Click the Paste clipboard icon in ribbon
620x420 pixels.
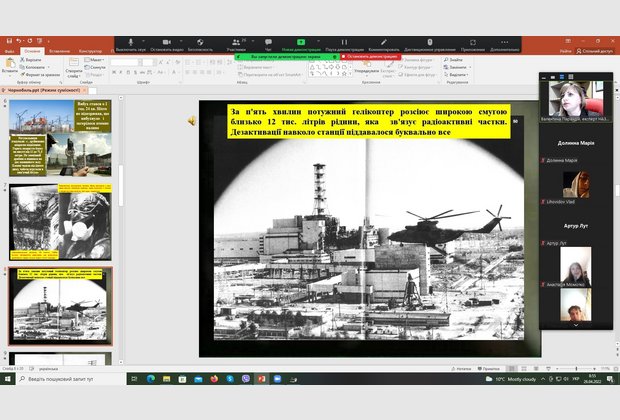(10, 64)
